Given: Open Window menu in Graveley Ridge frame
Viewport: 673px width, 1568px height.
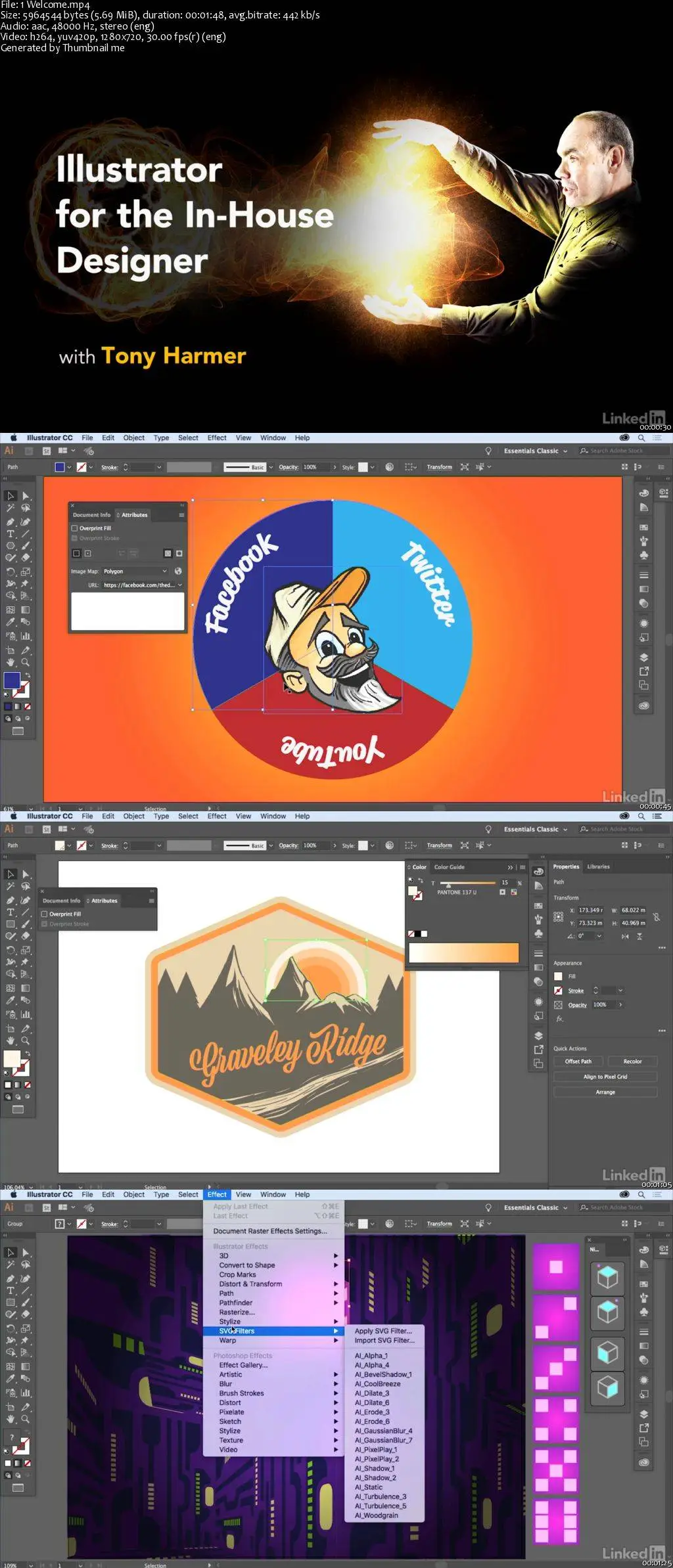Looking at the screenshot, I should click(273, 816).
